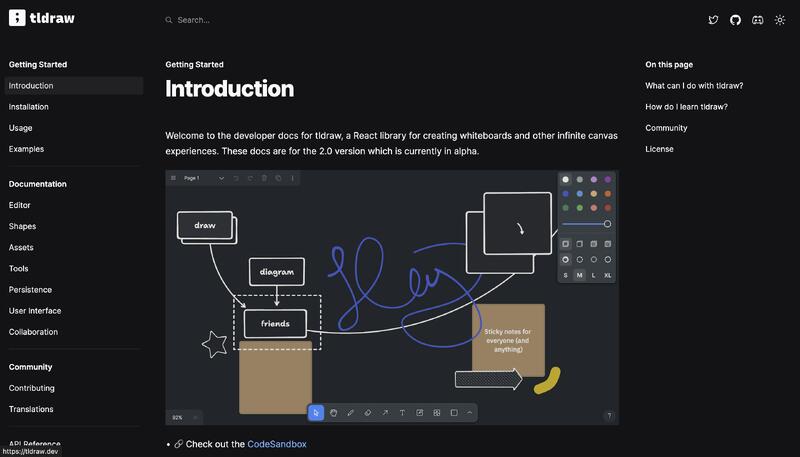Open the Shapes documentation page
The width and height of the screenshot is (800, 457).
(x=22, y=226)
